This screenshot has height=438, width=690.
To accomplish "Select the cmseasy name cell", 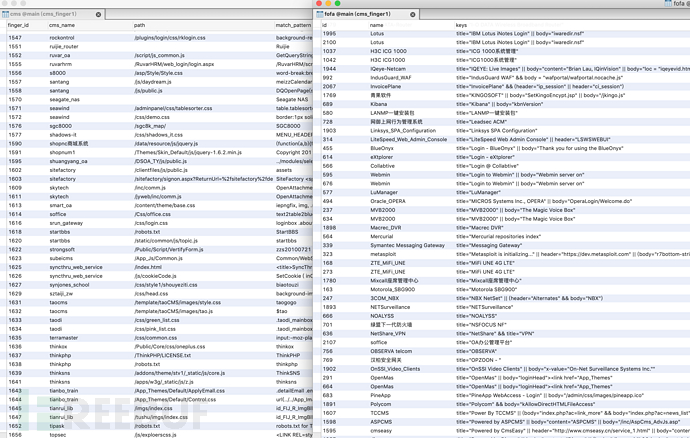I will tap(381, 431).
